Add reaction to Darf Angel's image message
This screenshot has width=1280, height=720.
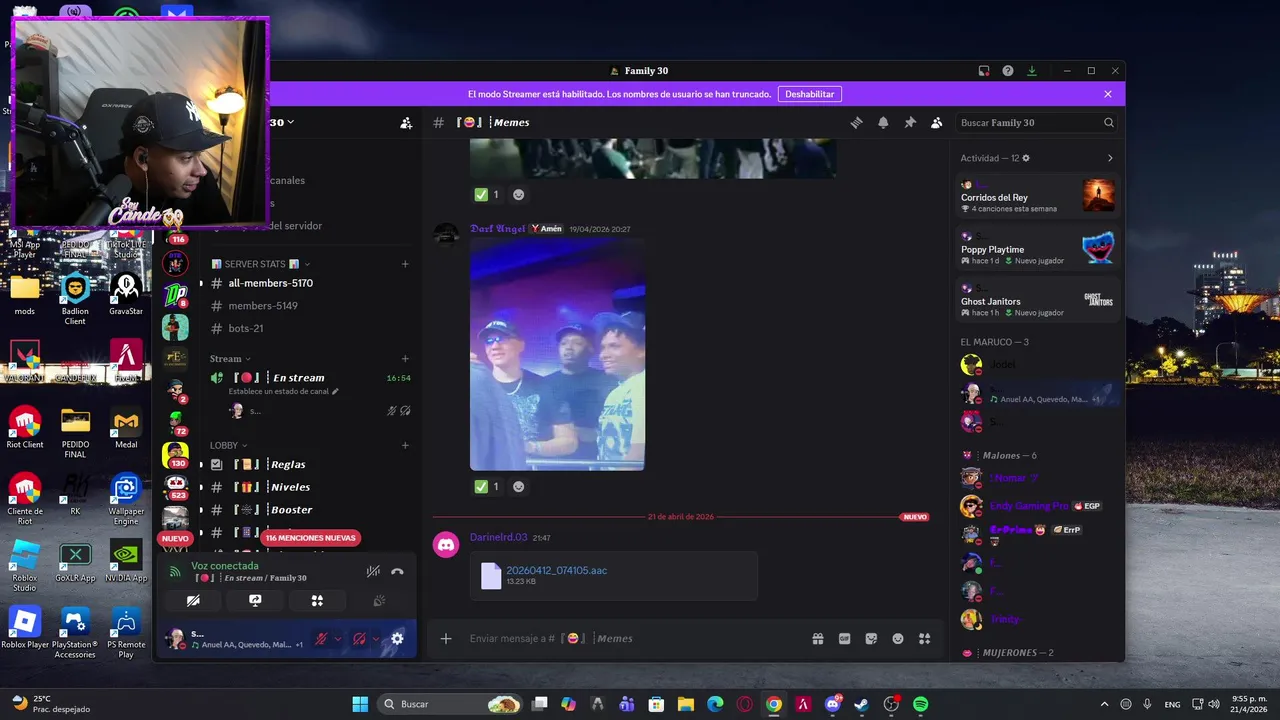pyautogui.click(x=518, y=487)
